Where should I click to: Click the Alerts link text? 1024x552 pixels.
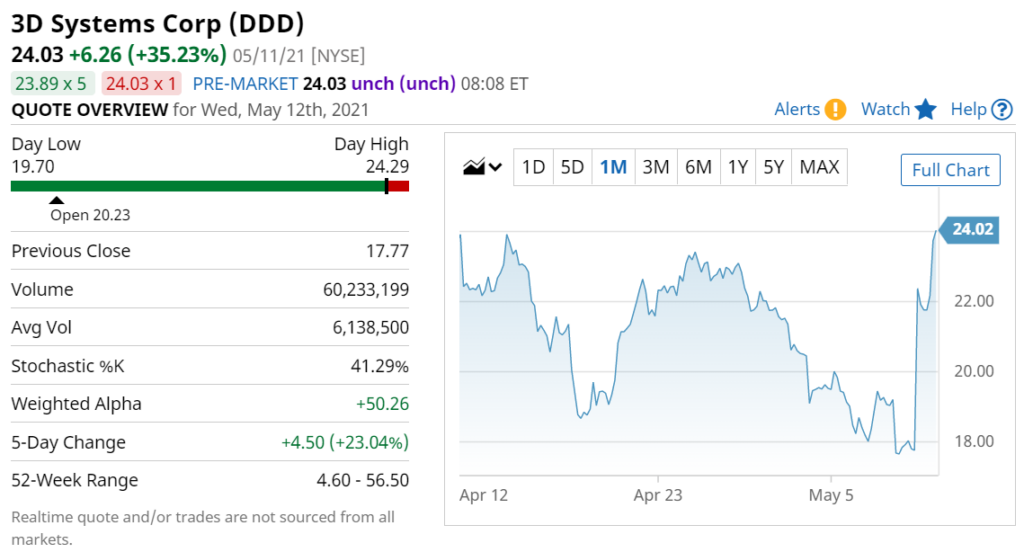[797, 109]
